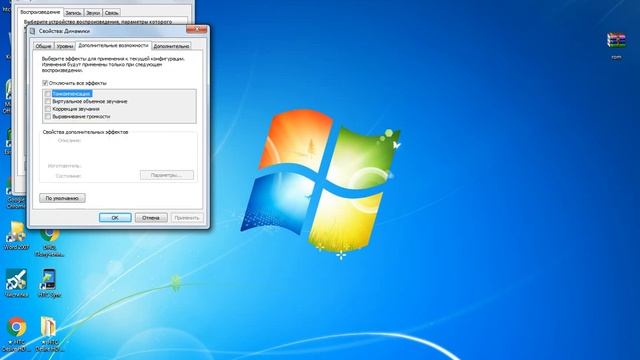Enable 'Коррекция звучания' checkbox
The width and height of the screenshot is (640, 360).
pos(48,109)
